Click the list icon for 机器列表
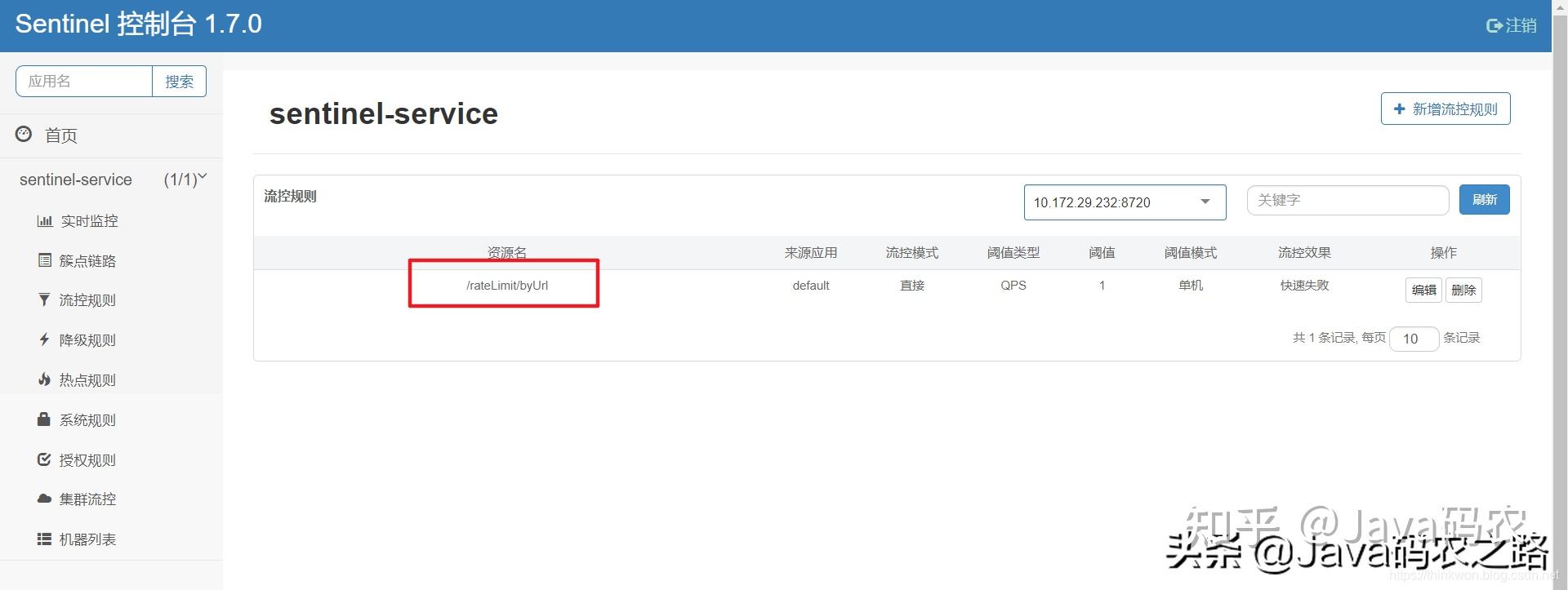The image size is (1568, 590). 44,539
